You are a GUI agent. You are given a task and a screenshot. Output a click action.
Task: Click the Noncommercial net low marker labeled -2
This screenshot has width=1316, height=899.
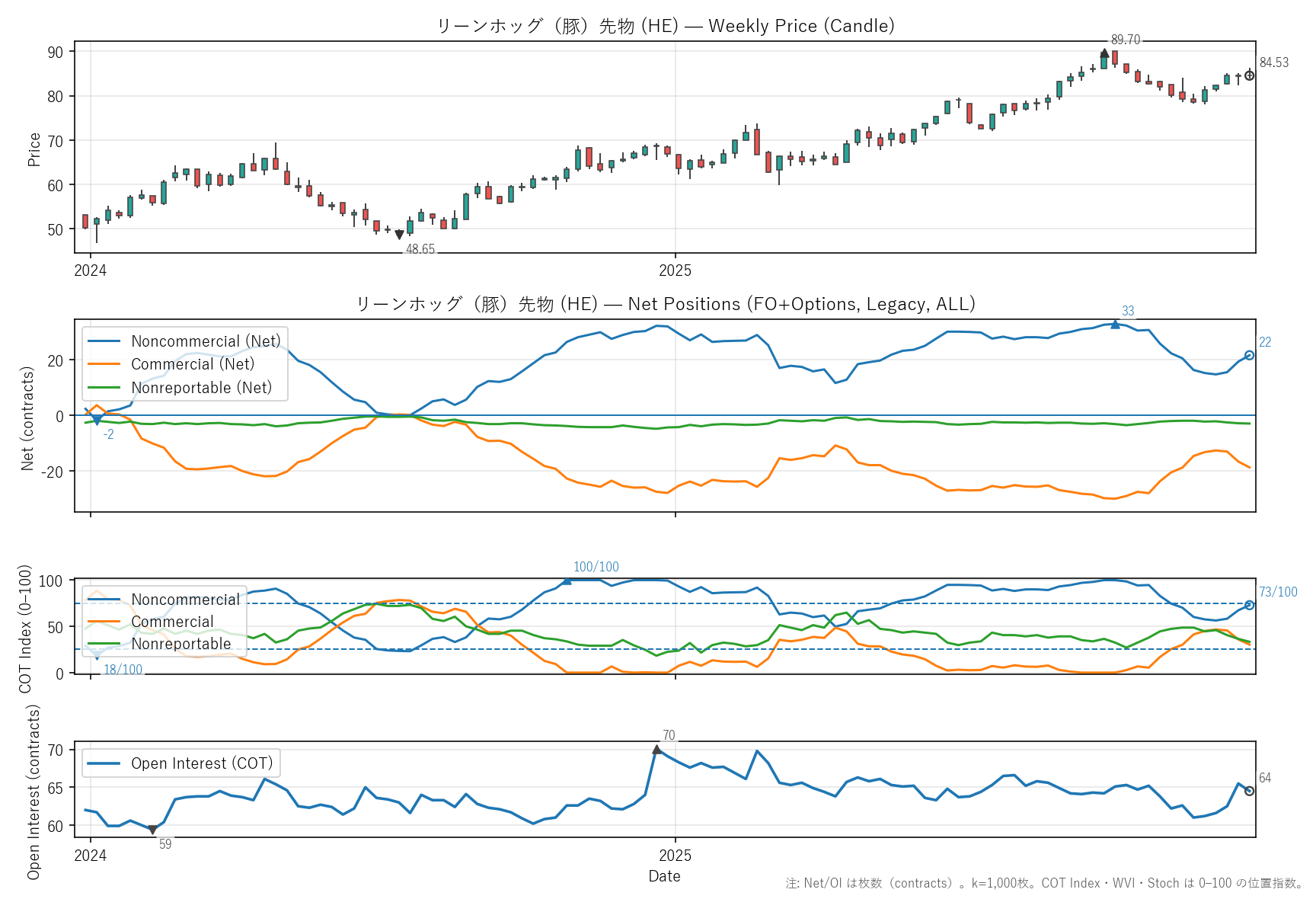click(97, 421)
